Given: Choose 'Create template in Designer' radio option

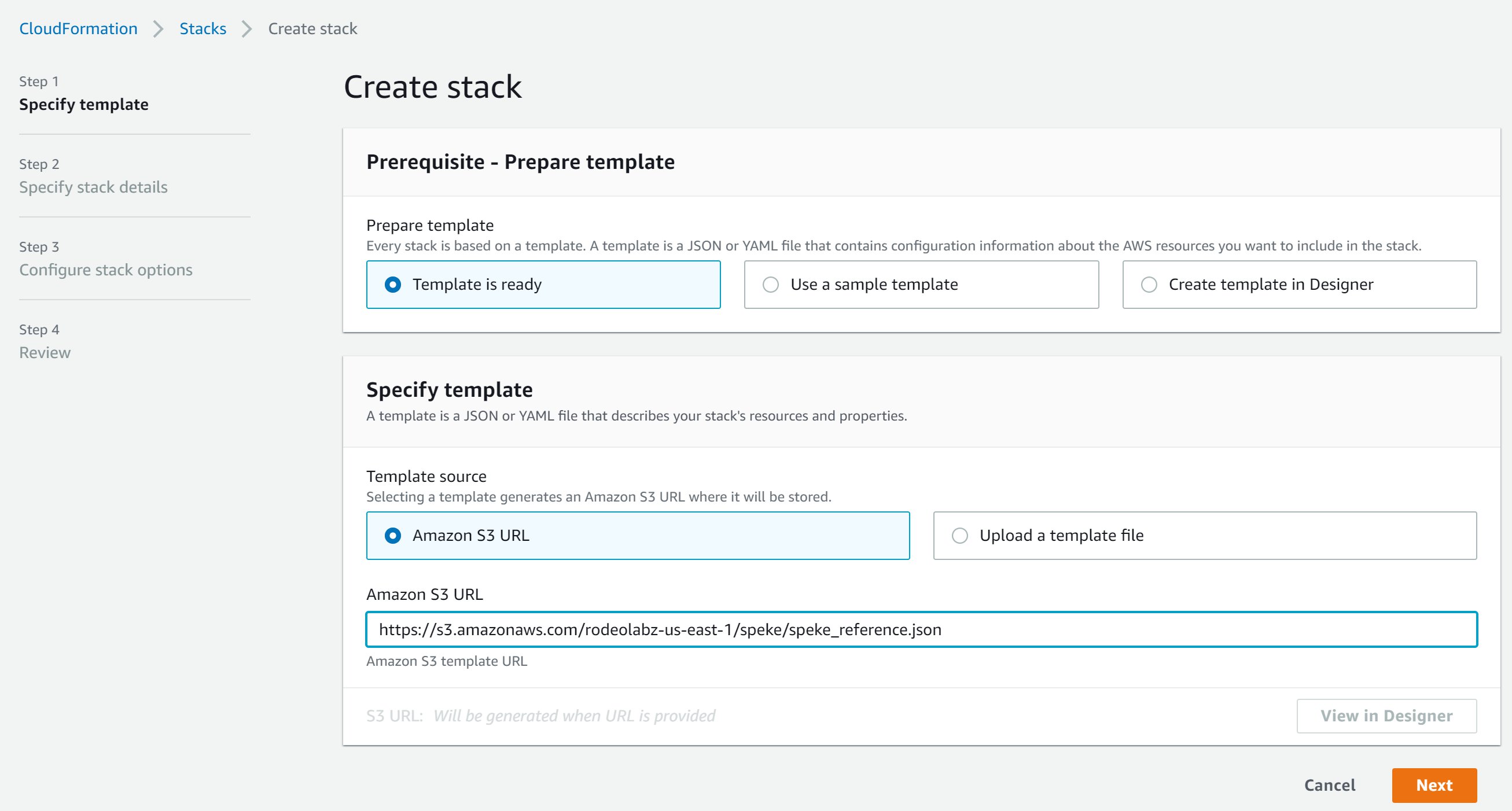Looking at the screenshot, I should point(1300,285).
